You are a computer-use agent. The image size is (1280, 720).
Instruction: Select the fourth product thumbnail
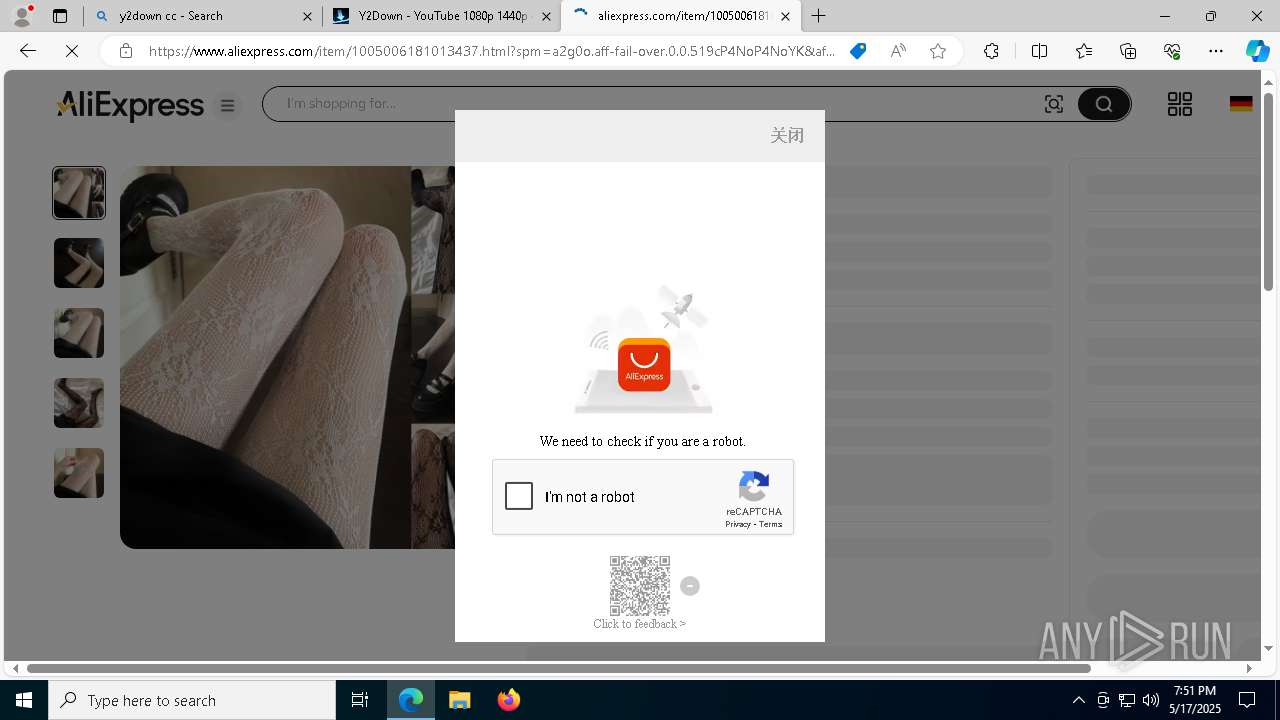click(x=79, y=403)
